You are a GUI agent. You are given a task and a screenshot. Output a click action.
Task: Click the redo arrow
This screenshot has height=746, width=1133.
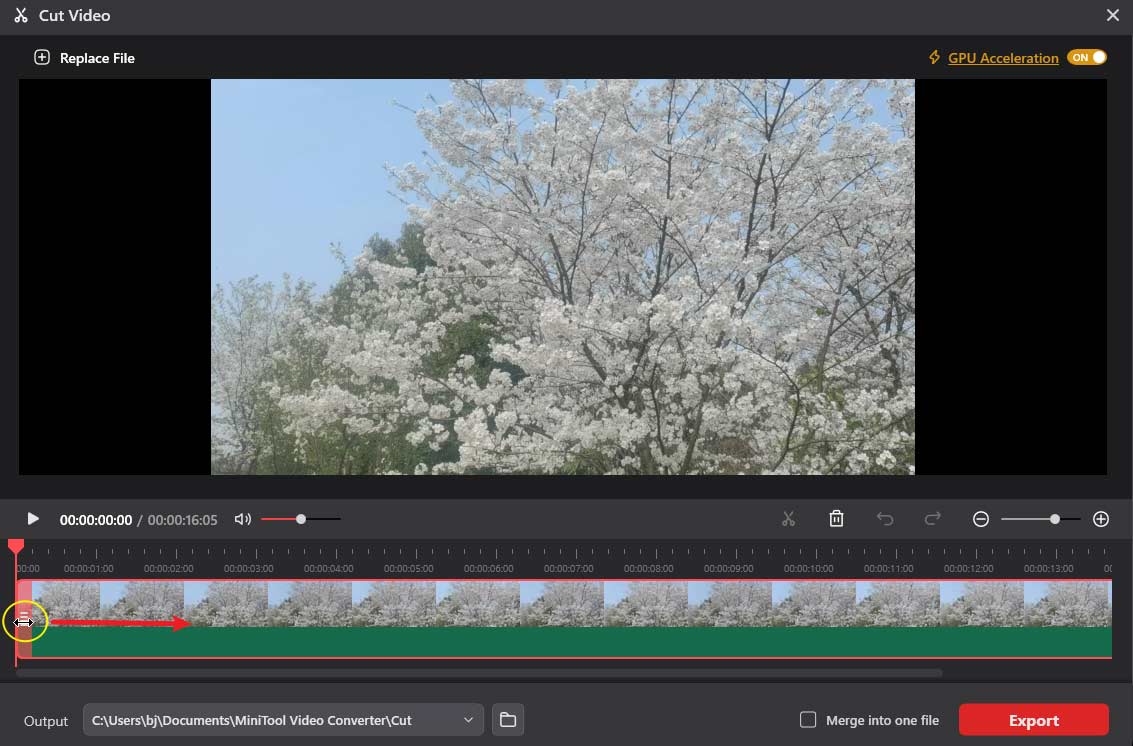tap(933, 519)
